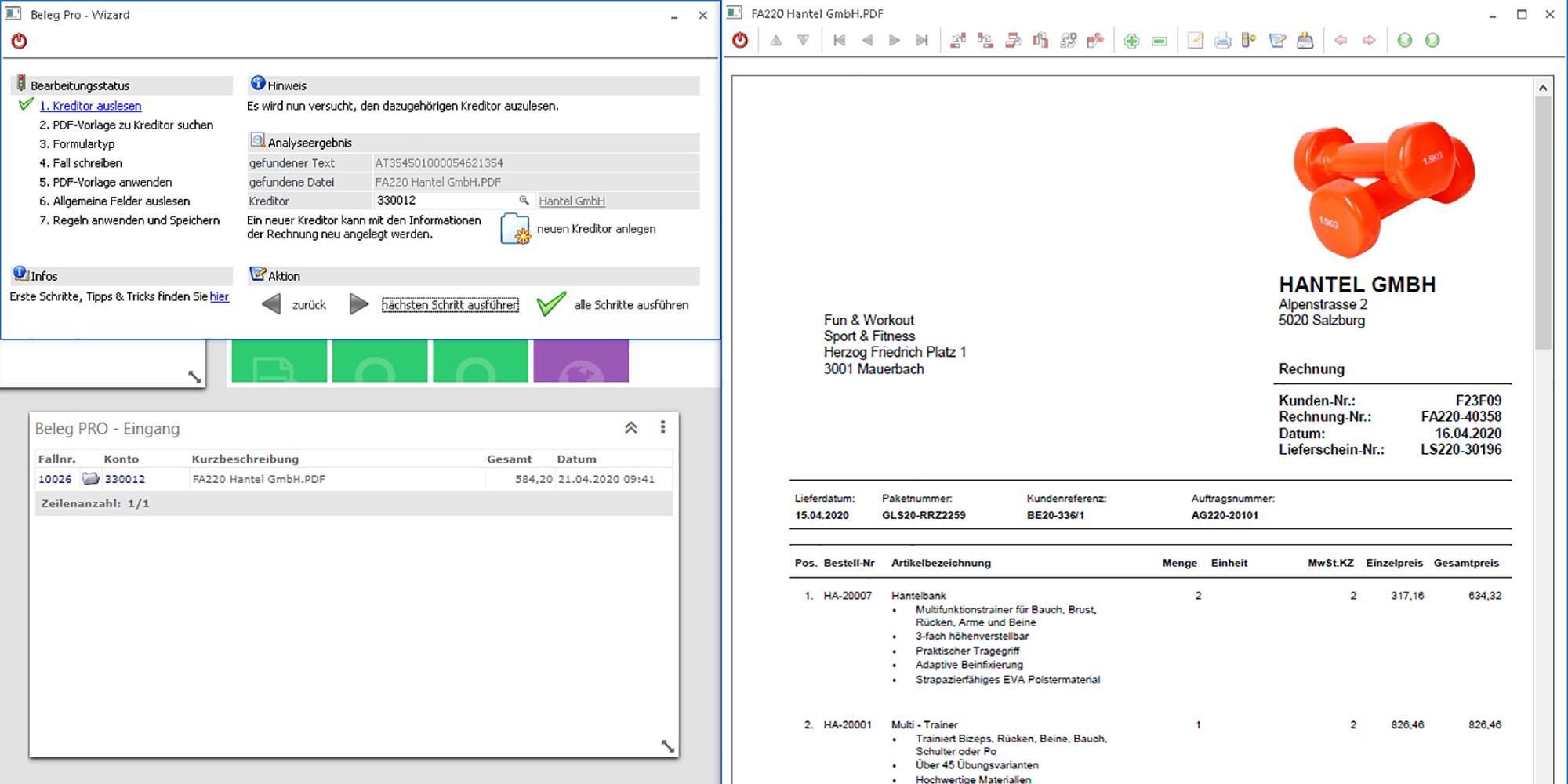Image resolution: width=1568 pixels, height=784 pixels.
Task: Click nächsten Schritt ausführen
Action: tap(450, 305)
